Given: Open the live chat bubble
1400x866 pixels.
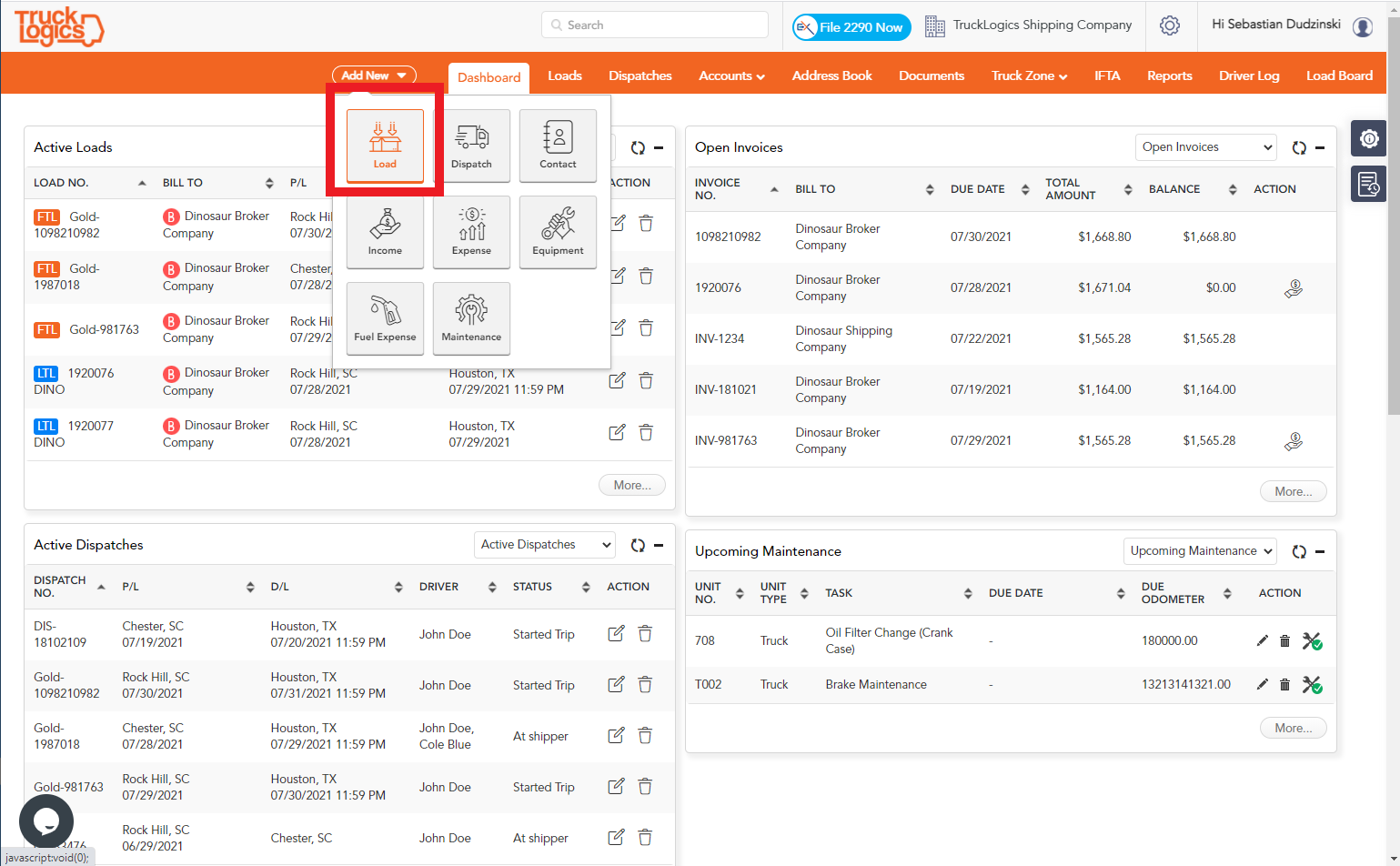Looking at the screenshot, I should point(46,821).
